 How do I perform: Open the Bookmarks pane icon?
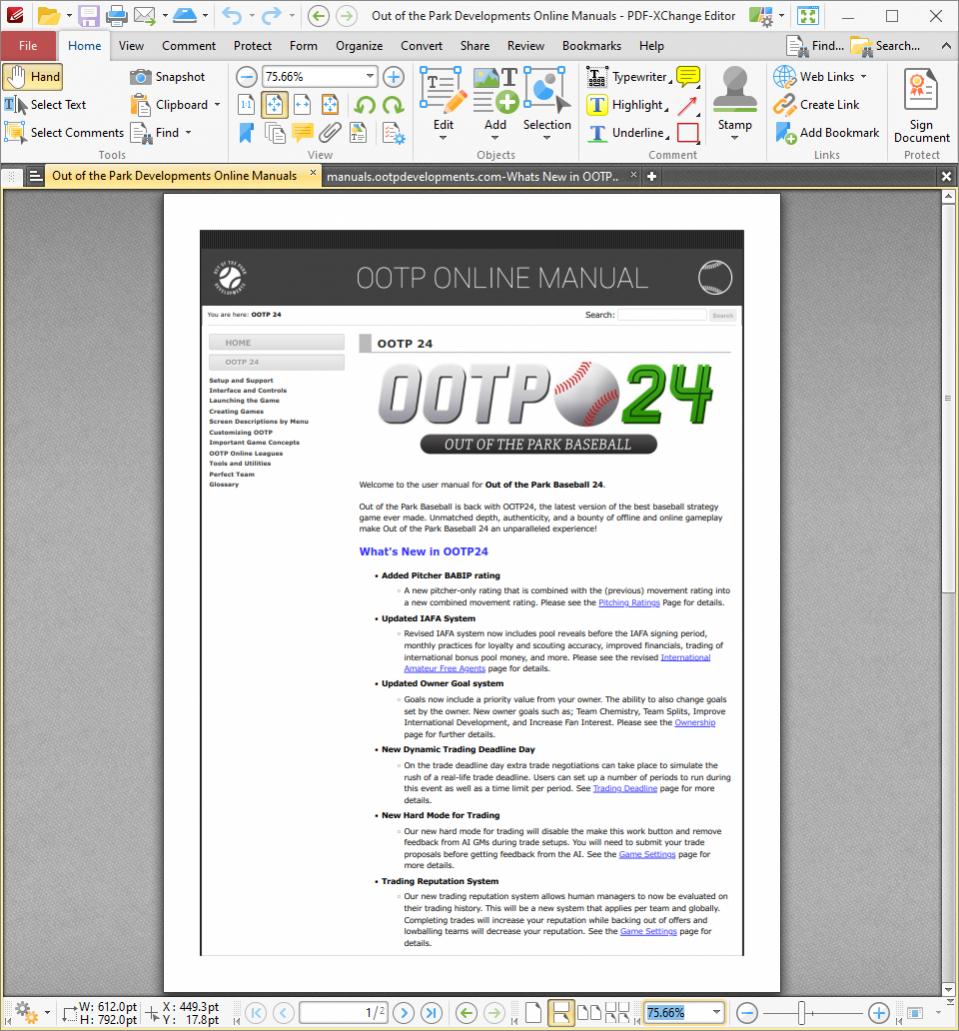coord(247,133)
